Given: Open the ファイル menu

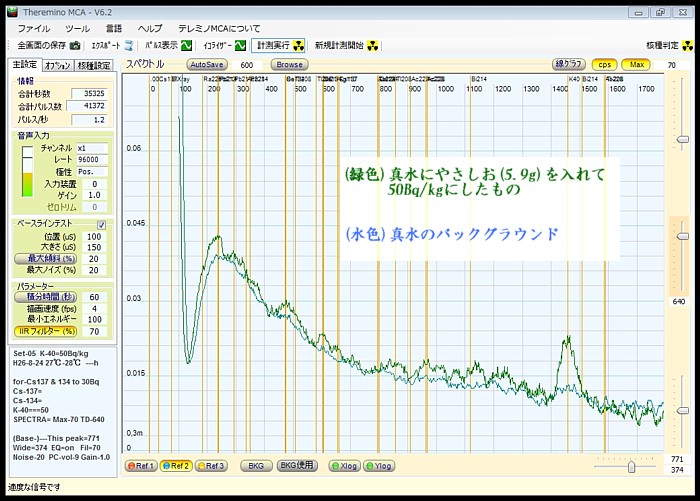Looking at the screenshot, I should click(33, 29).
